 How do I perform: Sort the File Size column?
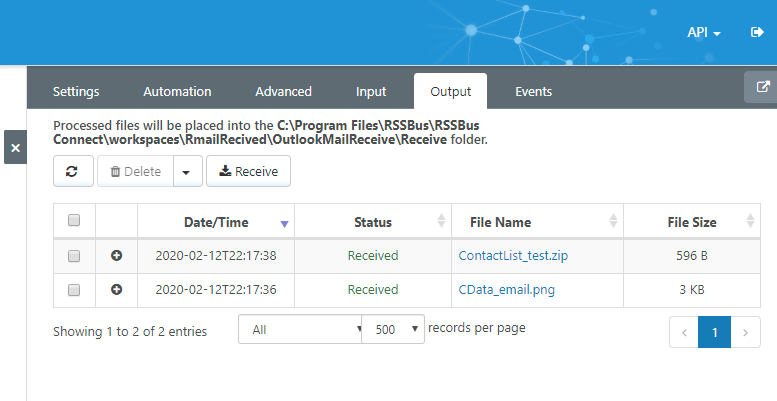point(750,222)
